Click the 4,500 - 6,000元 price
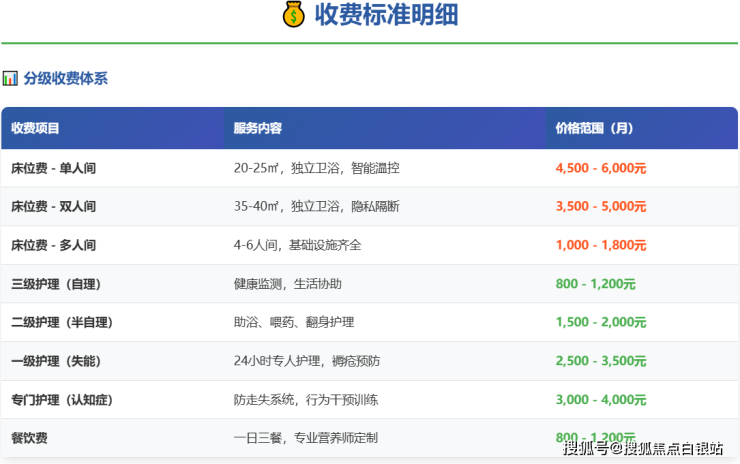The height and width of the screenshot is (464, 740). click(600, 168)
